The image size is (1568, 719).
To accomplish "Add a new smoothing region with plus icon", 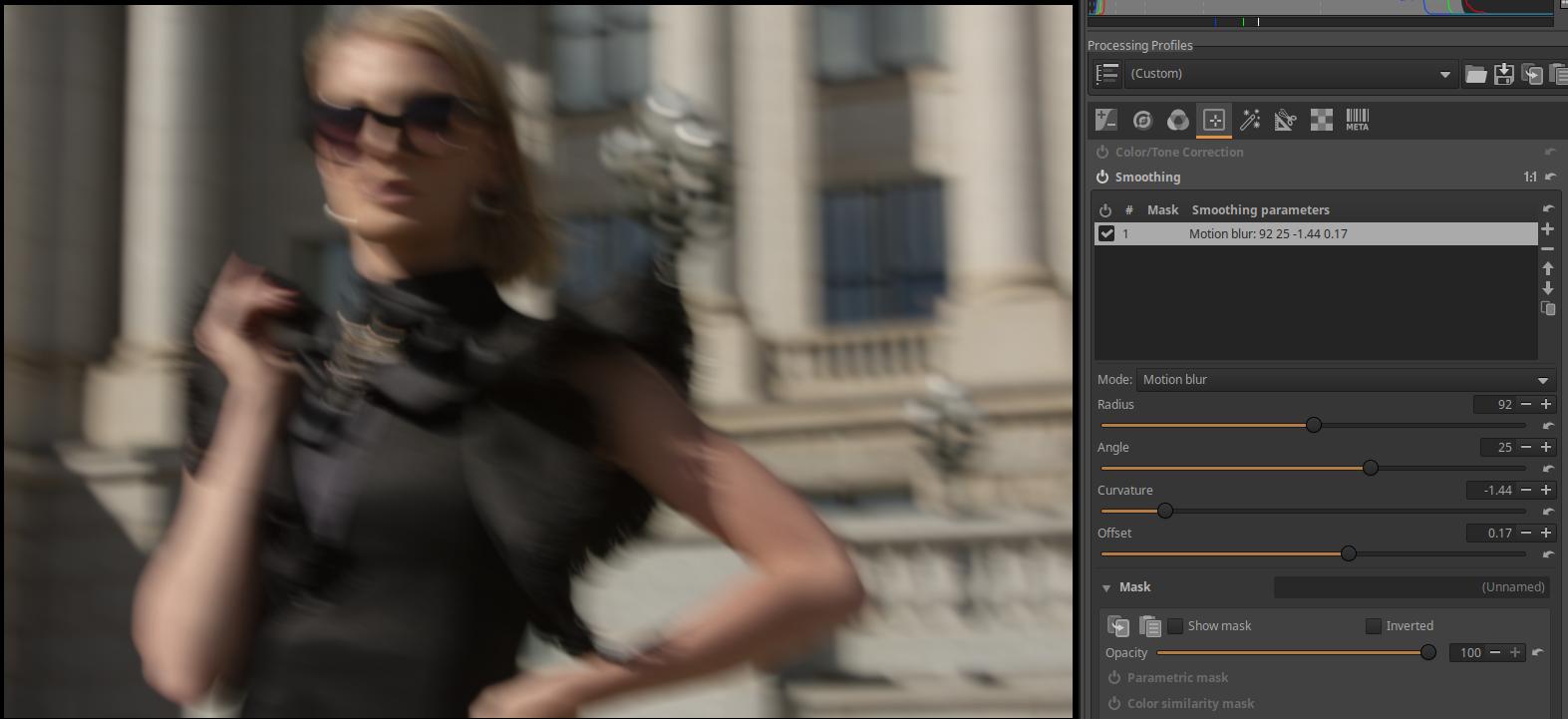I will click(1547, 229).
